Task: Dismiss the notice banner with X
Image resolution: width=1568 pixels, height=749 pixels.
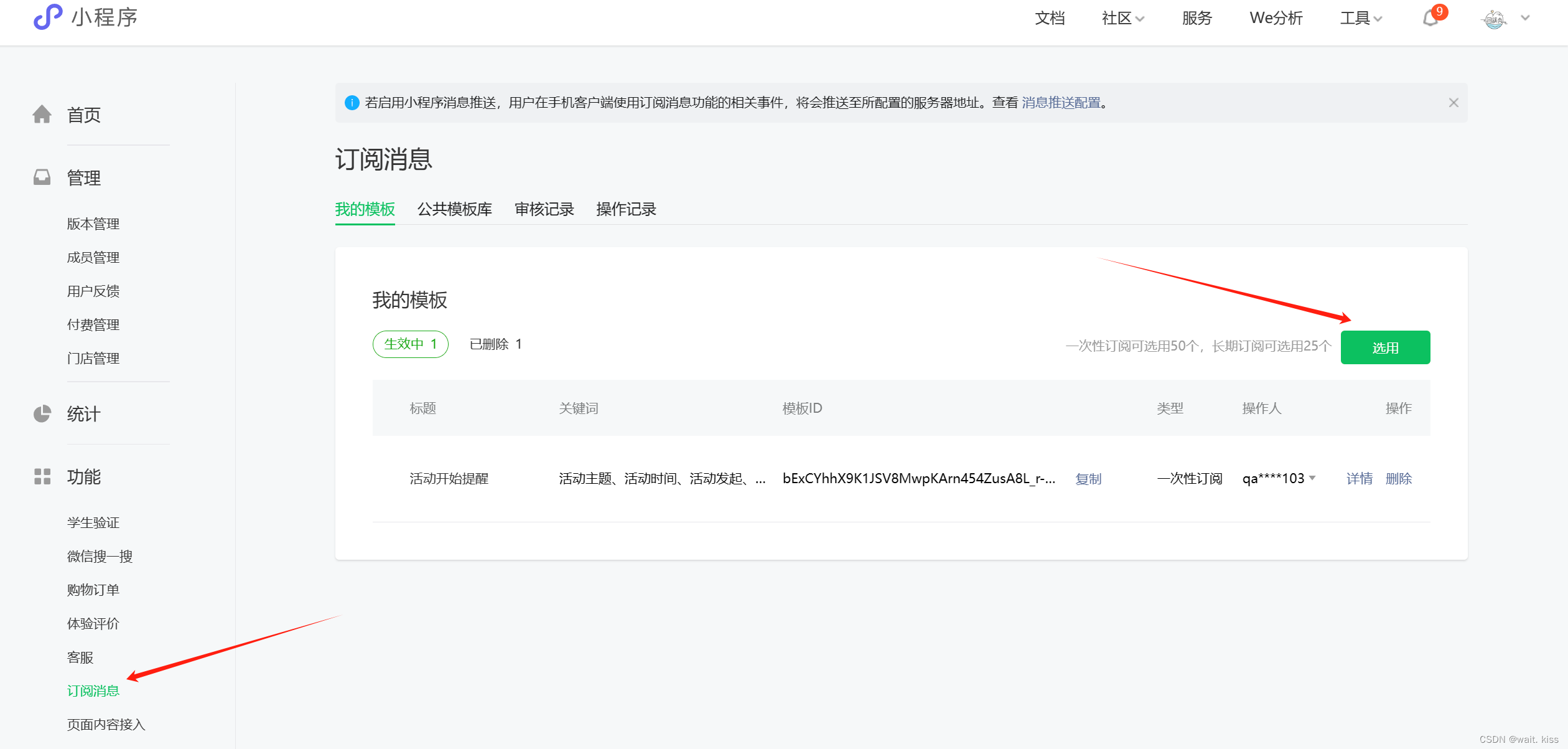Action: click(x=1454, y=103)
